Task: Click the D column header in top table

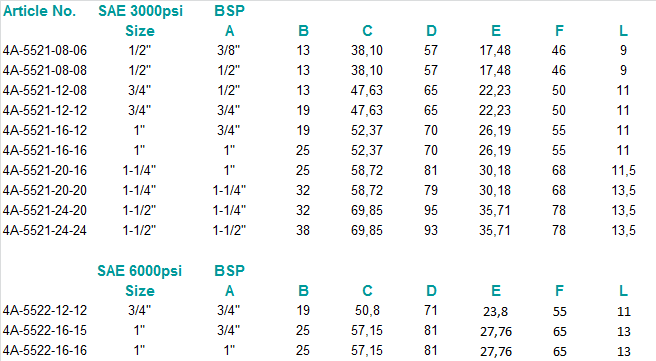Action: [x=431, y=31]
